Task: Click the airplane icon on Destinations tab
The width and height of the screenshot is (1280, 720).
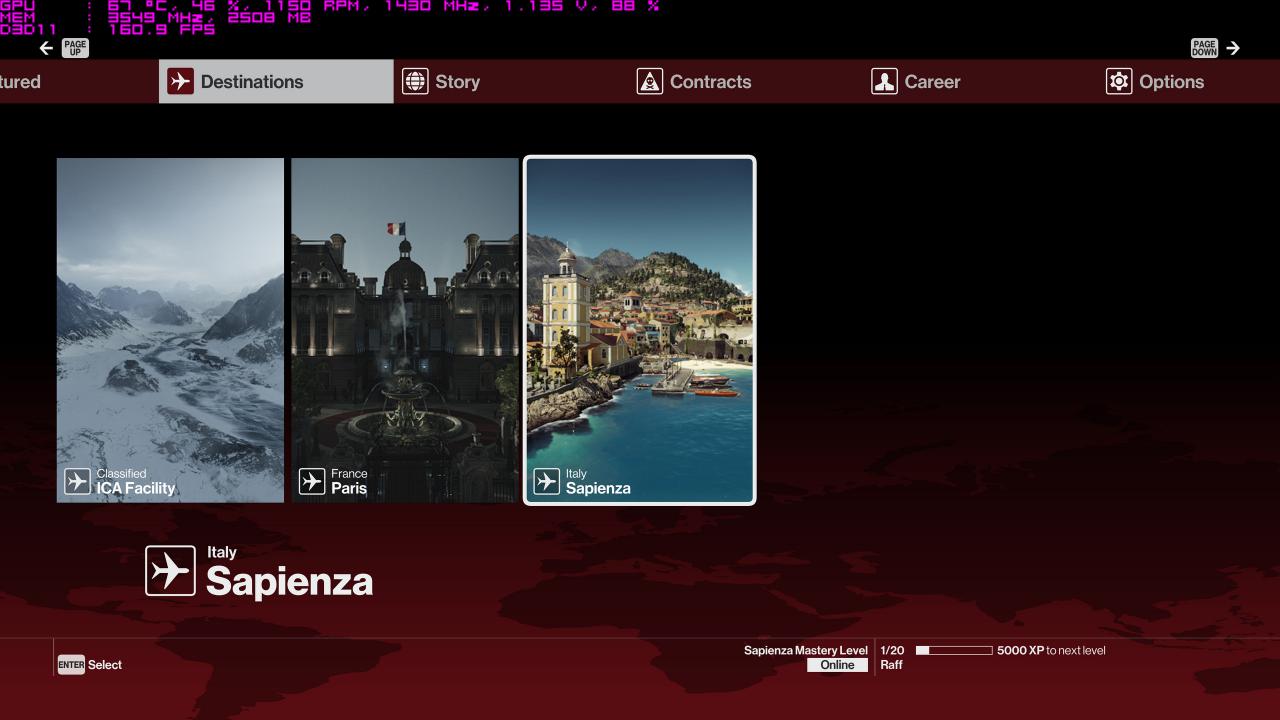Action: pos(180,82)
